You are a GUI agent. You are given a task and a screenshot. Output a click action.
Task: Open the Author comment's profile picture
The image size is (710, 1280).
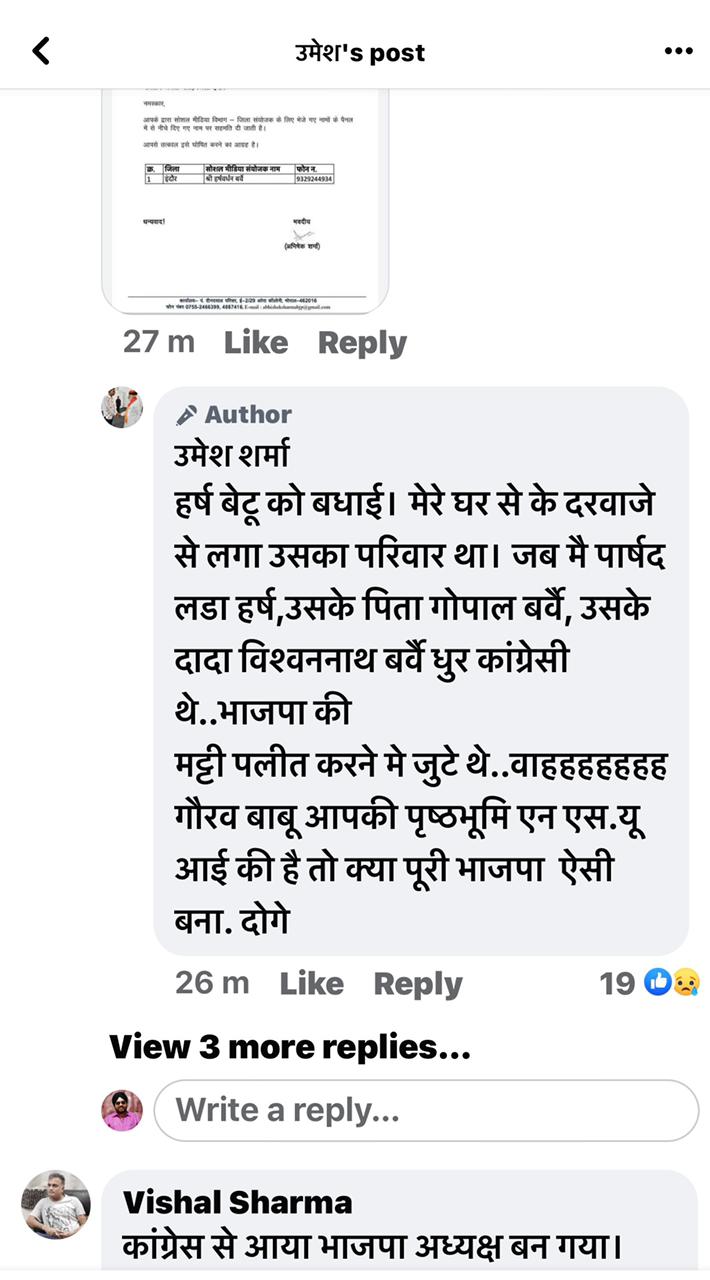(122, 407)
